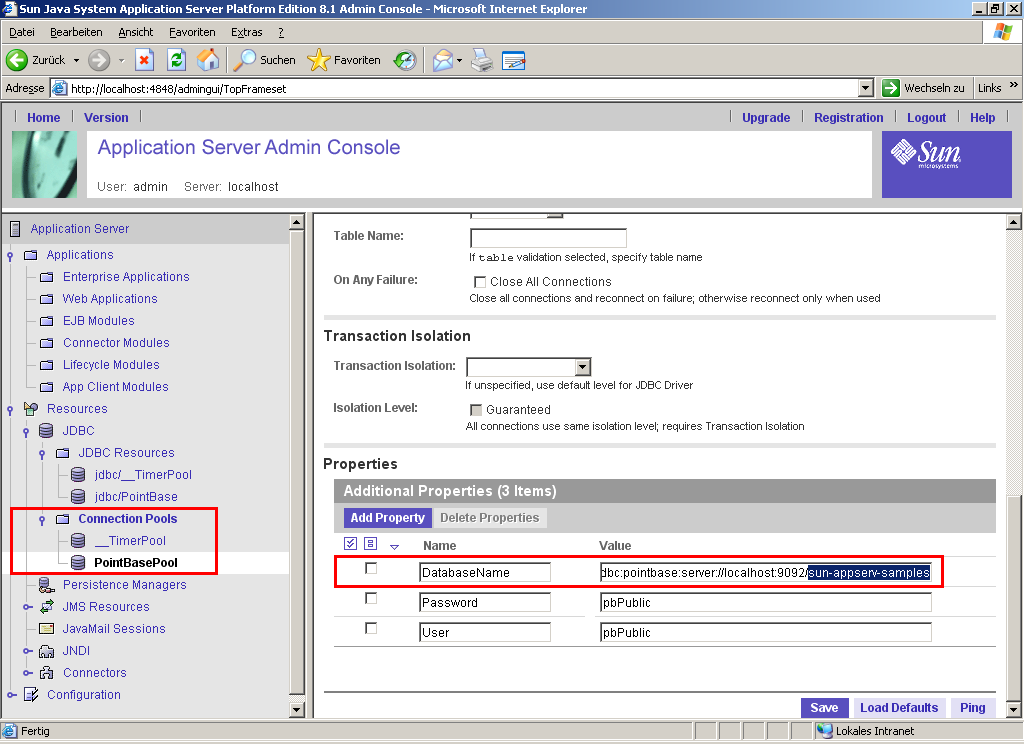Open the Mail button dropdown arrow

click(x=459, y=60)
